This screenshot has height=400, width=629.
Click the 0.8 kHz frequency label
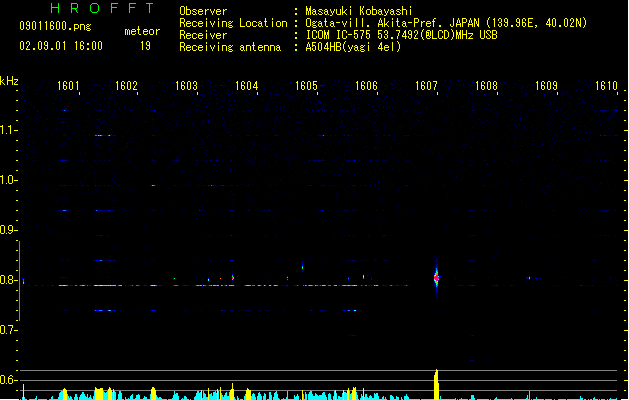pos(8,280)
